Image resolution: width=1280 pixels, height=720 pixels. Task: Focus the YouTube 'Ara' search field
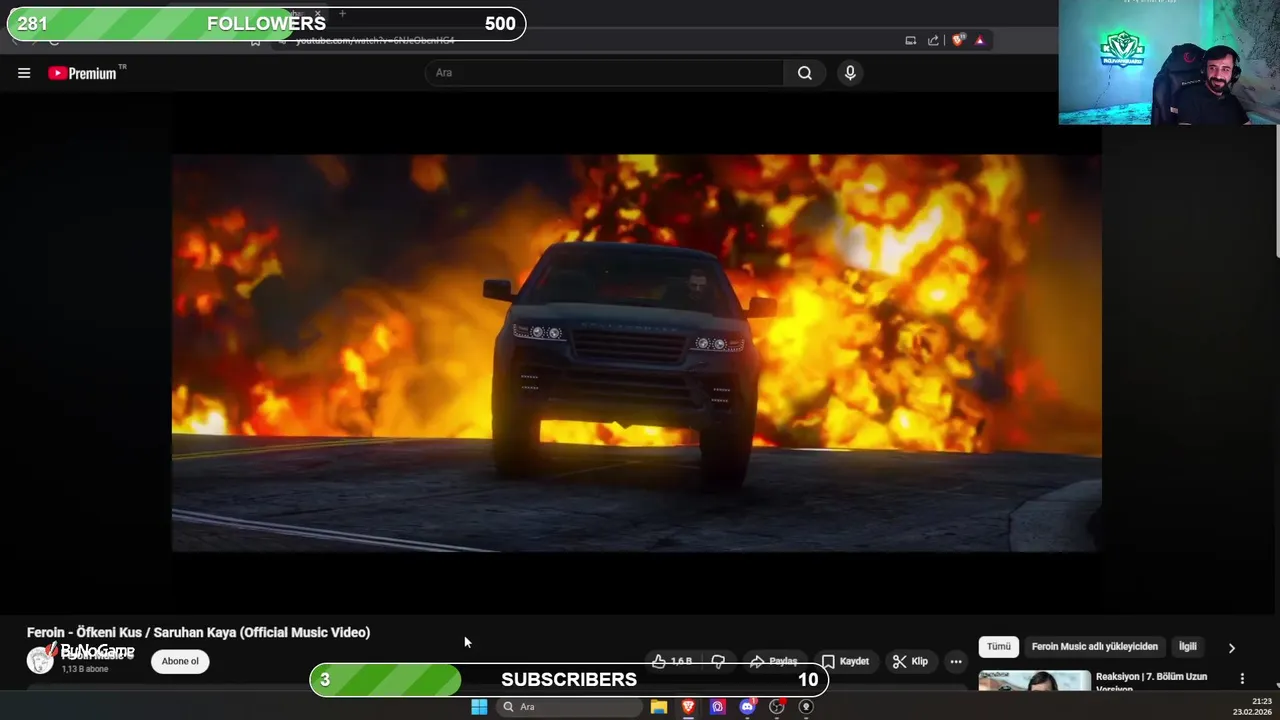[605, 73]
